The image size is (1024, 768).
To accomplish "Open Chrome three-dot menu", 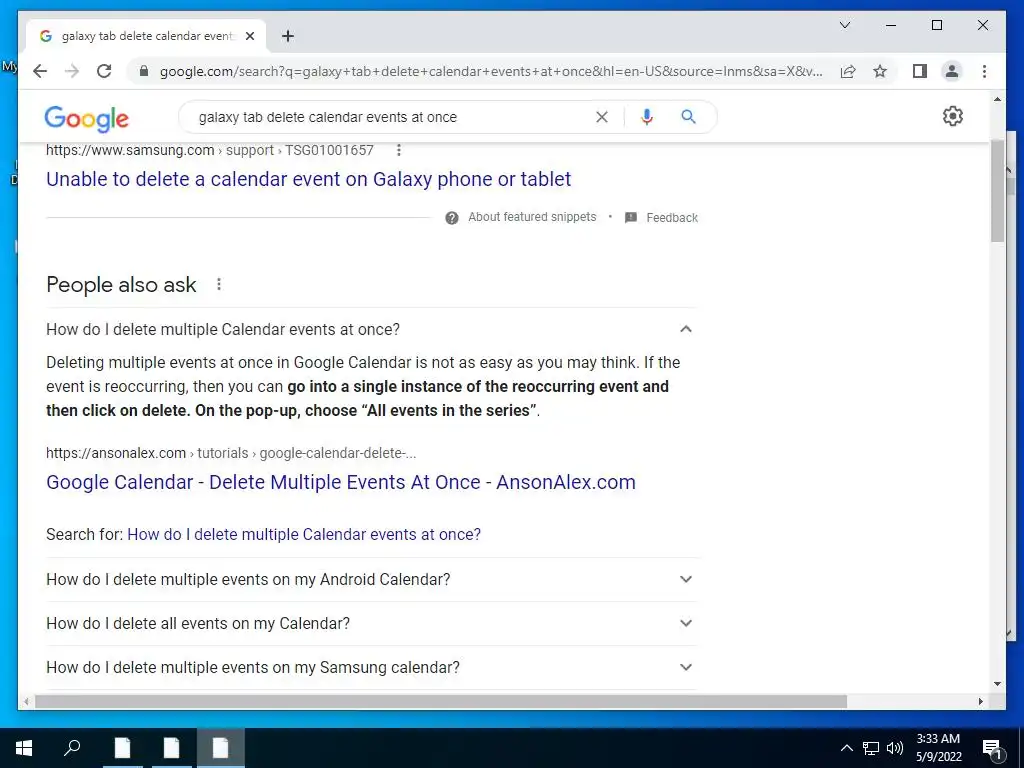I will coord(984,71).
